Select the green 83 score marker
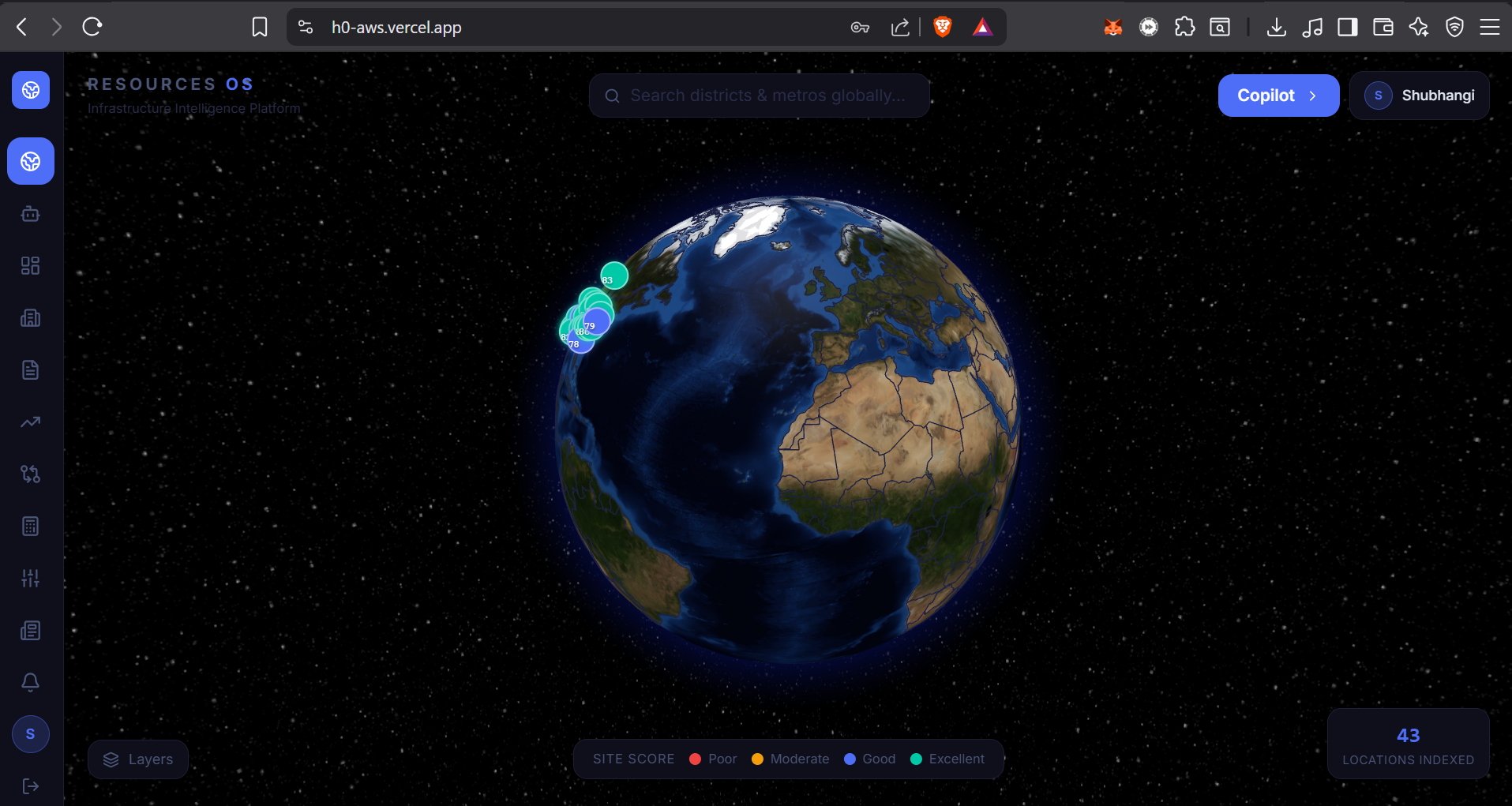 pos(613,276)
